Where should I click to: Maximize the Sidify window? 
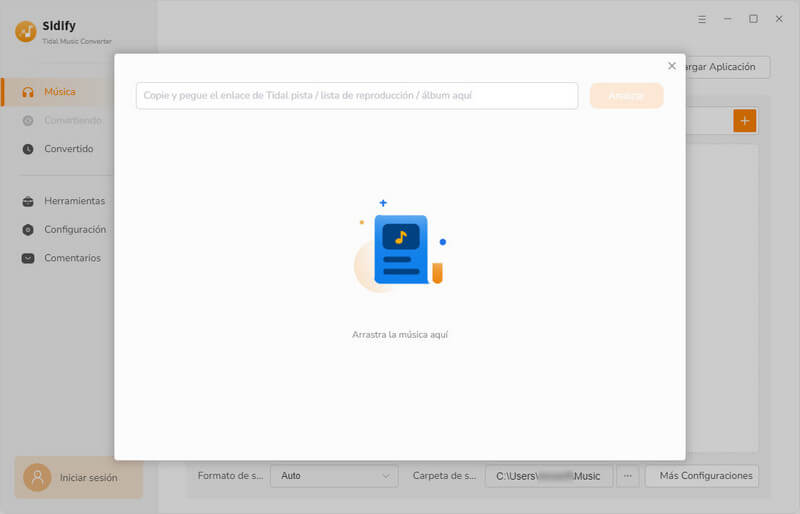753,19
